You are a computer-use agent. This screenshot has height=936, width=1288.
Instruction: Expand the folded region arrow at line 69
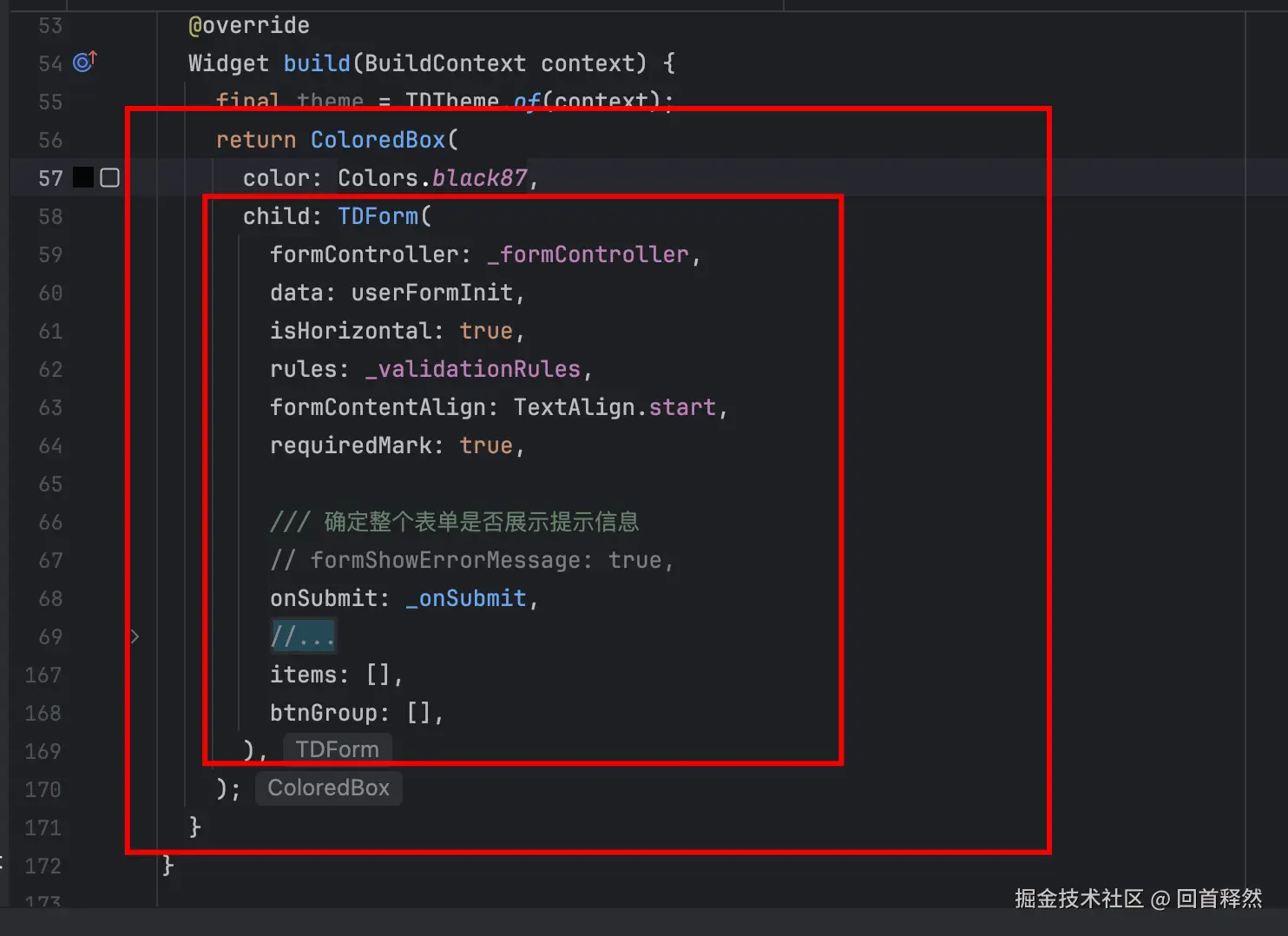click(x=135, y=636)
